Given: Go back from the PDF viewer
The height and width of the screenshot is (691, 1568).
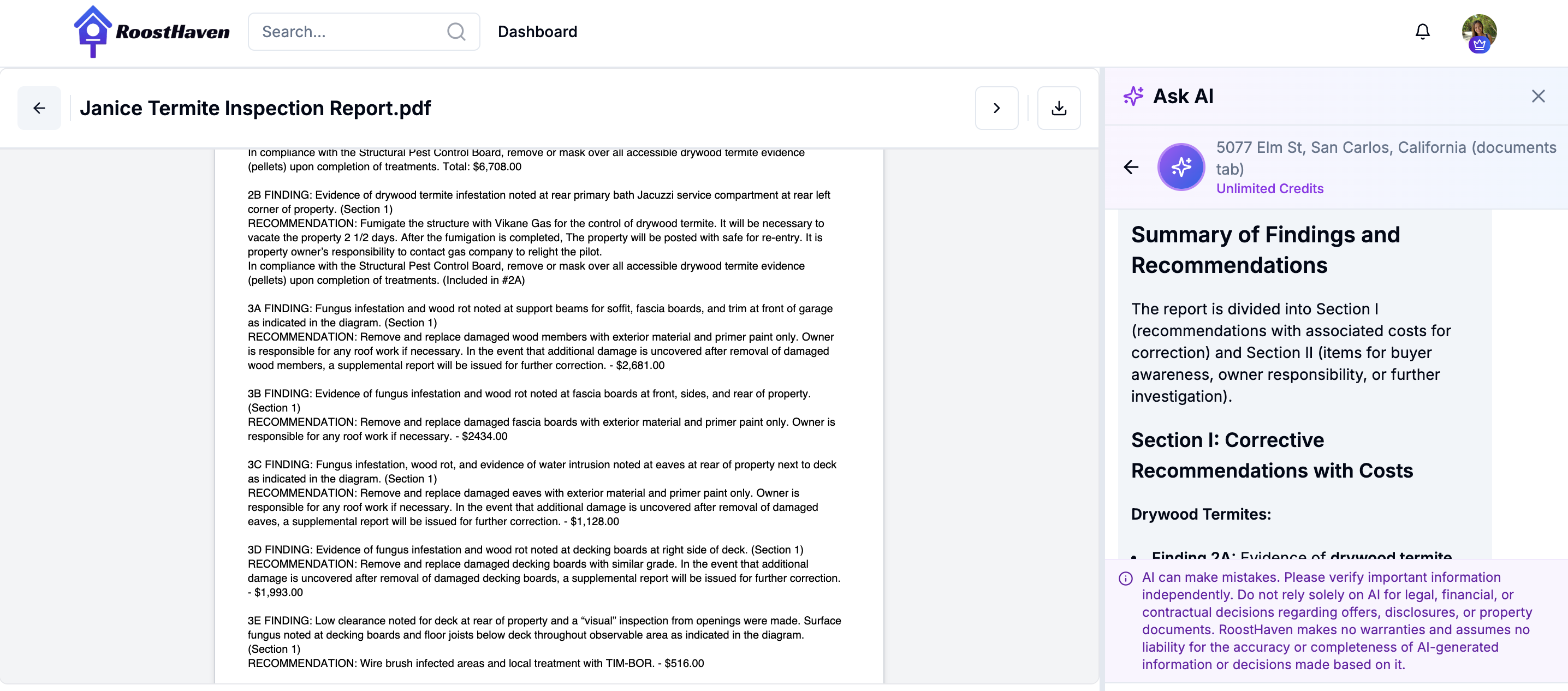Looking at the screenshot, I should pos(39,108).
